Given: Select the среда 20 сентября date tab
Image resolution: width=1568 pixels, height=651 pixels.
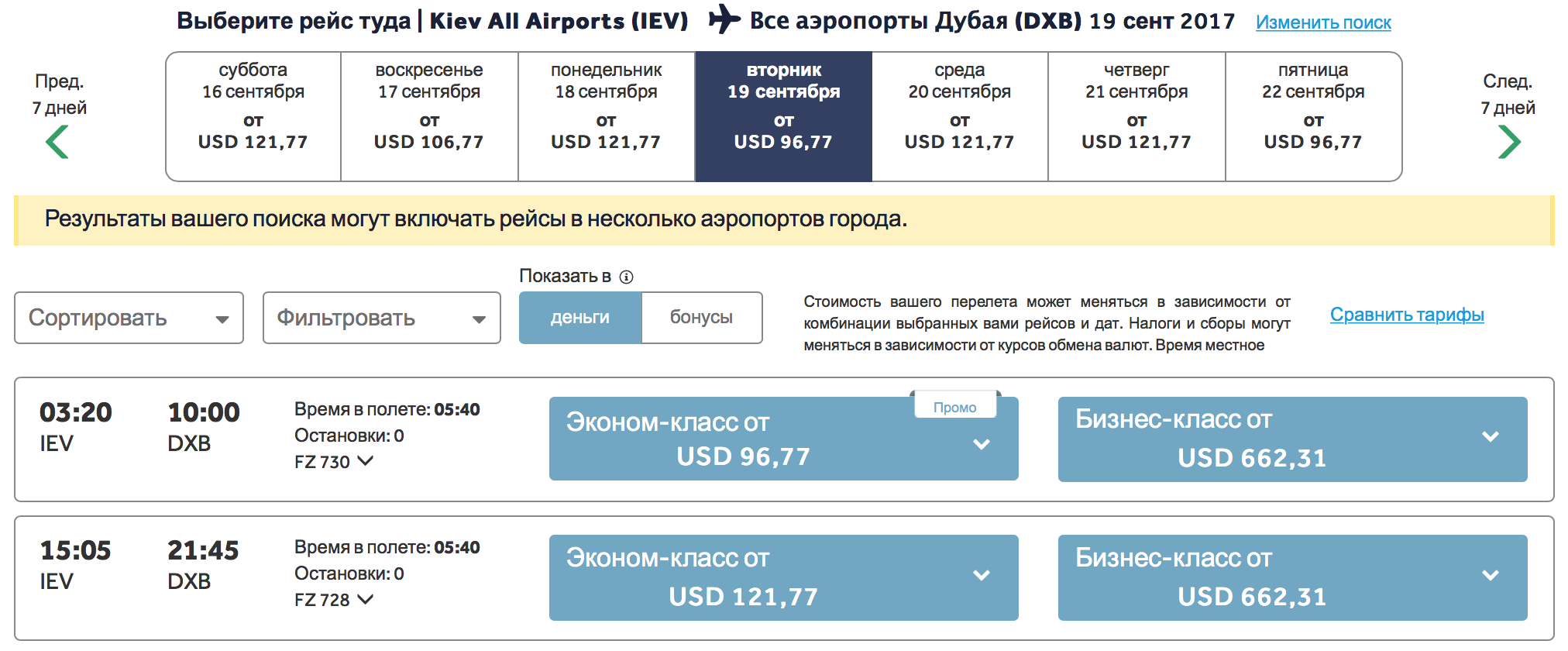Looking at the screenshot, I should pyautogui.click(x=960, y=116).
